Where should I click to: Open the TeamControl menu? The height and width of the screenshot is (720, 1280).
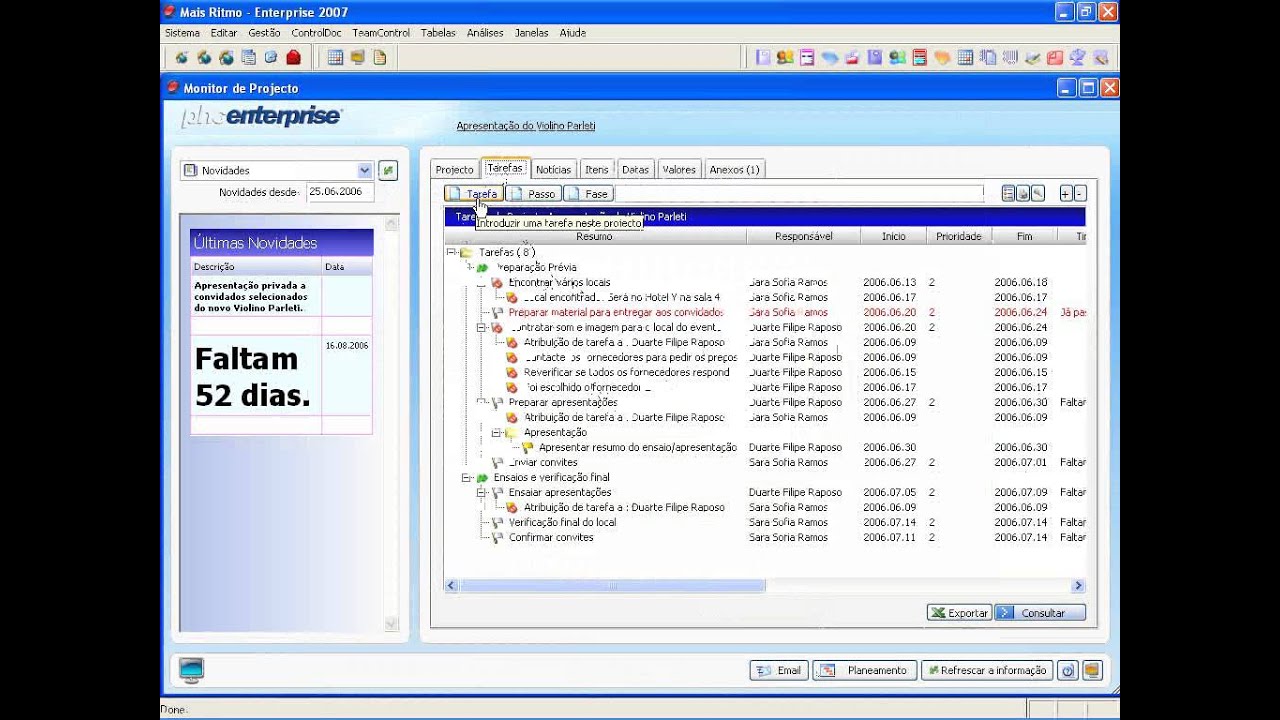[381, 33]
